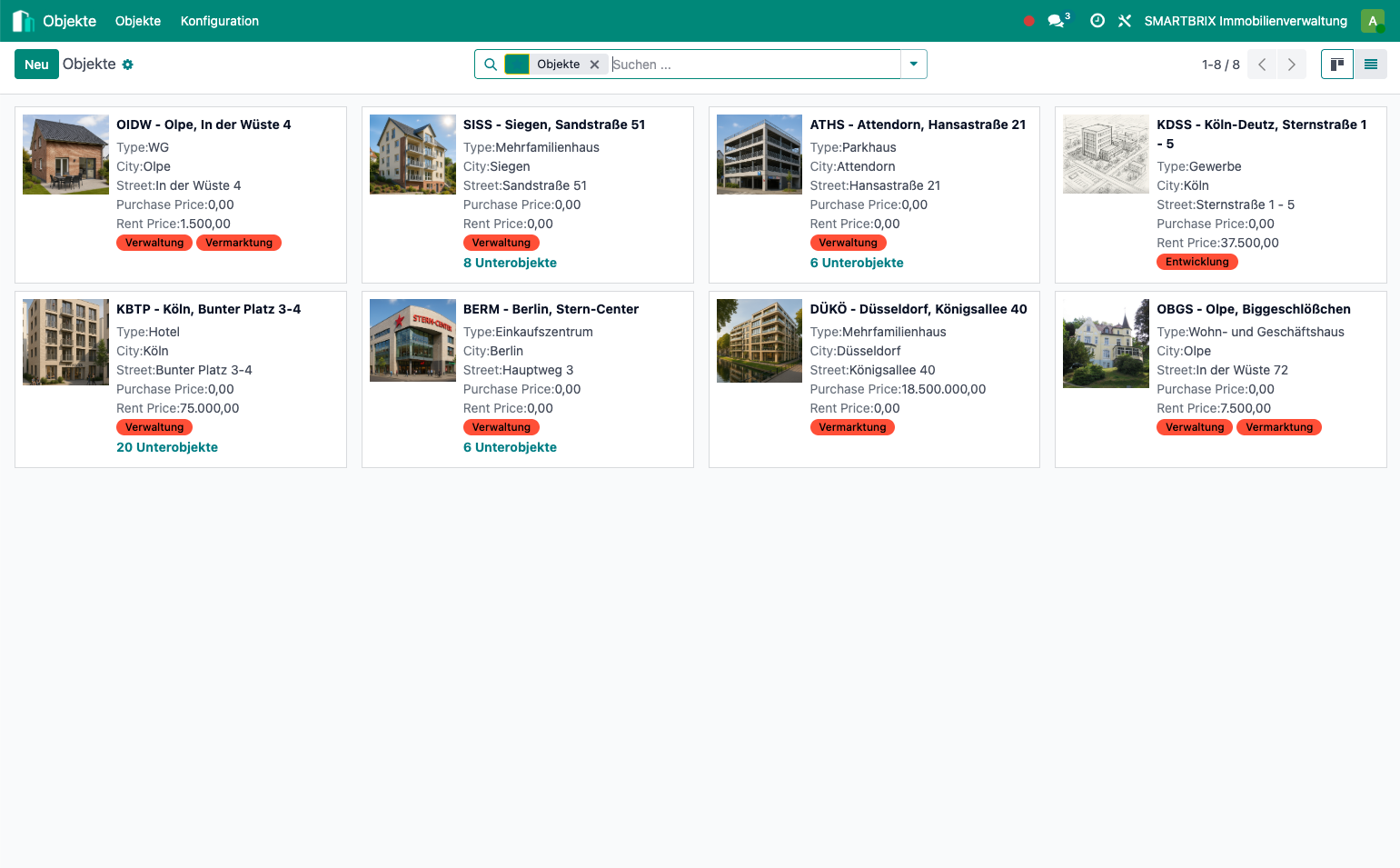Expand the search options dropdown
This screenshot has height=868, width=1400.
pyautogui.click(x=913, y=65)
